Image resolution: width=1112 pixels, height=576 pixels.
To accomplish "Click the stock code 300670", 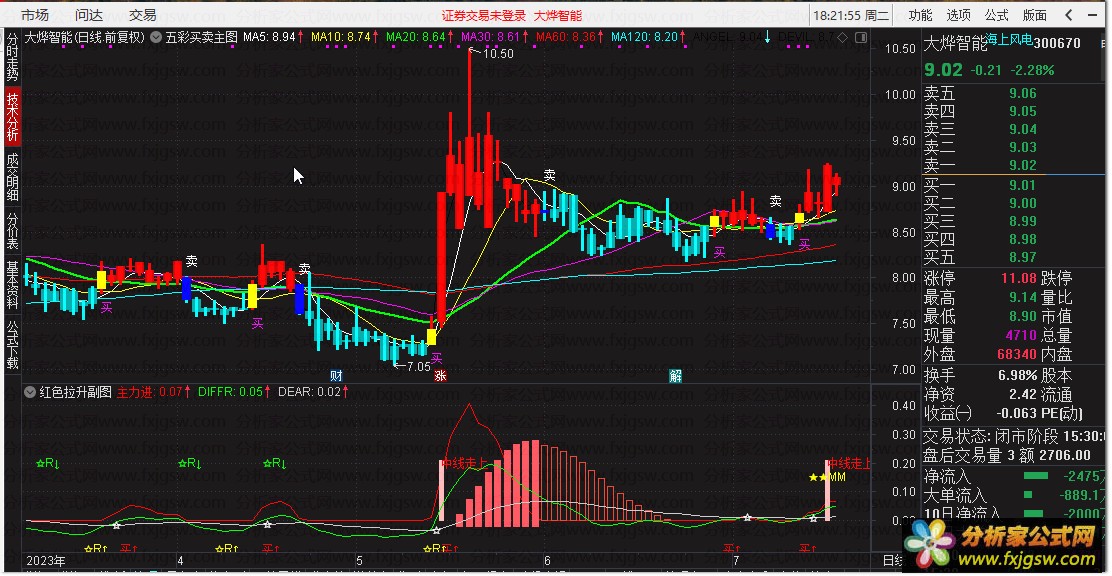I will coord(1057,43).
